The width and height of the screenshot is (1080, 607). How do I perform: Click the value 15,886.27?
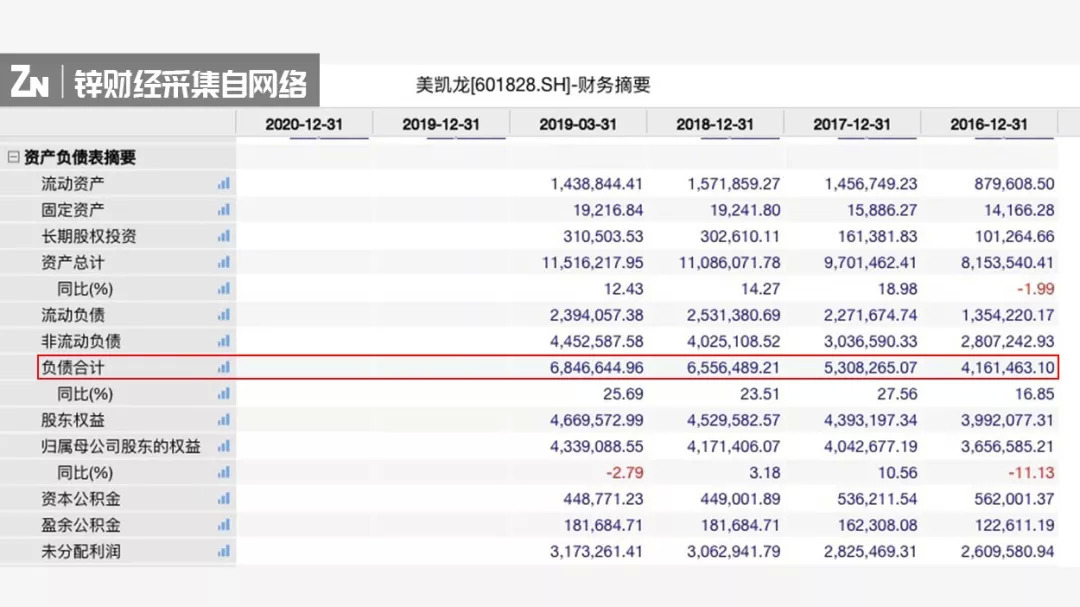(882, 210)
